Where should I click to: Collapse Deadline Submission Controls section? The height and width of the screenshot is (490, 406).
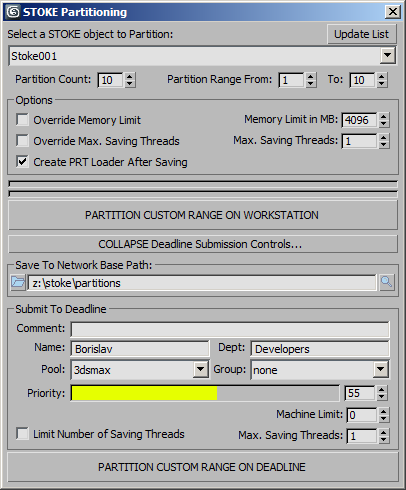point(203,244)
